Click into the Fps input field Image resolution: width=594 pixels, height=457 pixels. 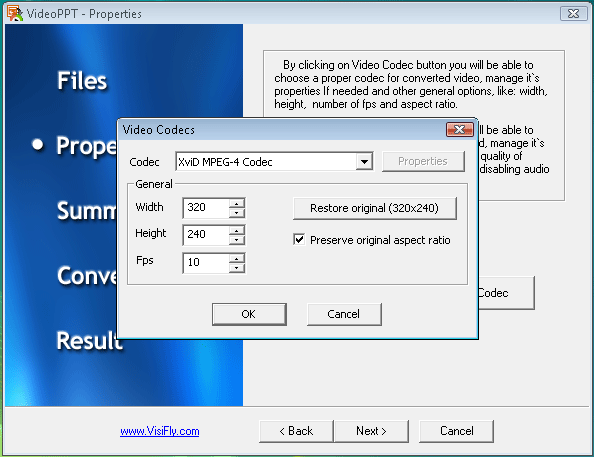[206, 263]
